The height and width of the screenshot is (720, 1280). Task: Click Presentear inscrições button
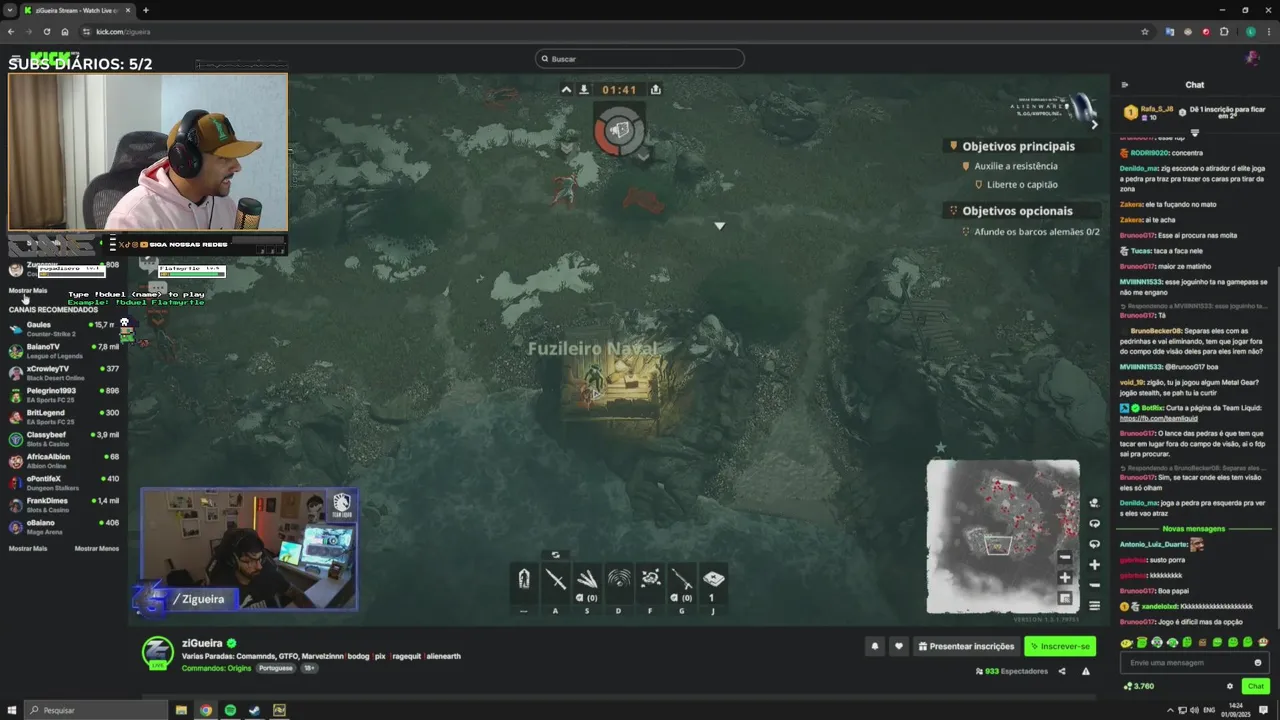click(x=966, y=646)
